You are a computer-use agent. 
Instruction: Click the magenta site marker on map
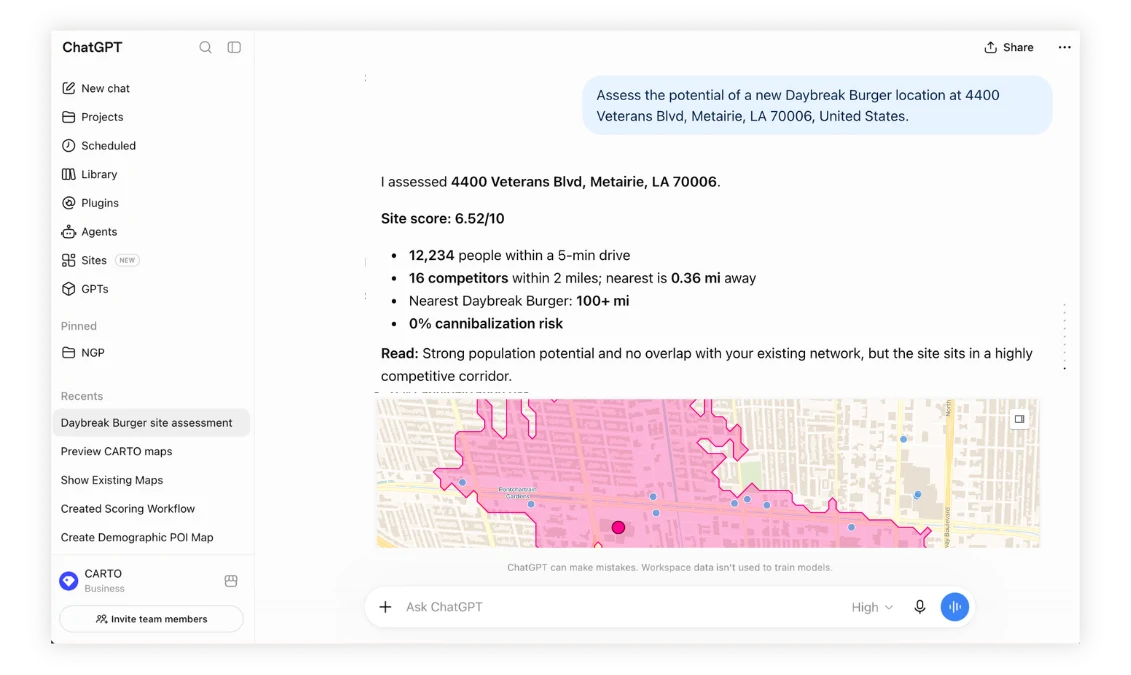(x=618, y=528)
